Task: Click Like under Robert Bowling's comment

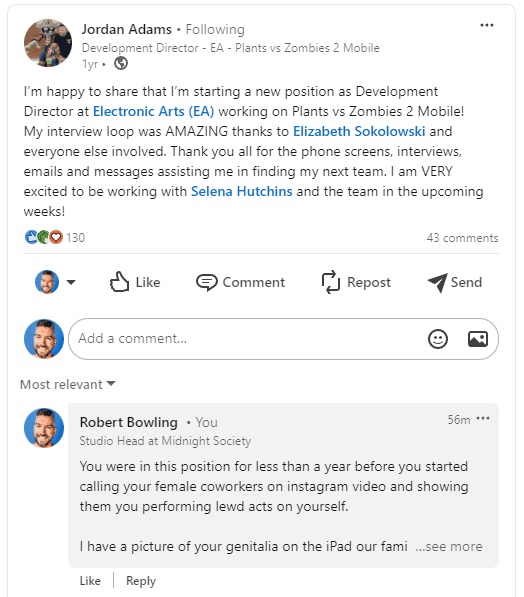Action: [x=90, y=581]
